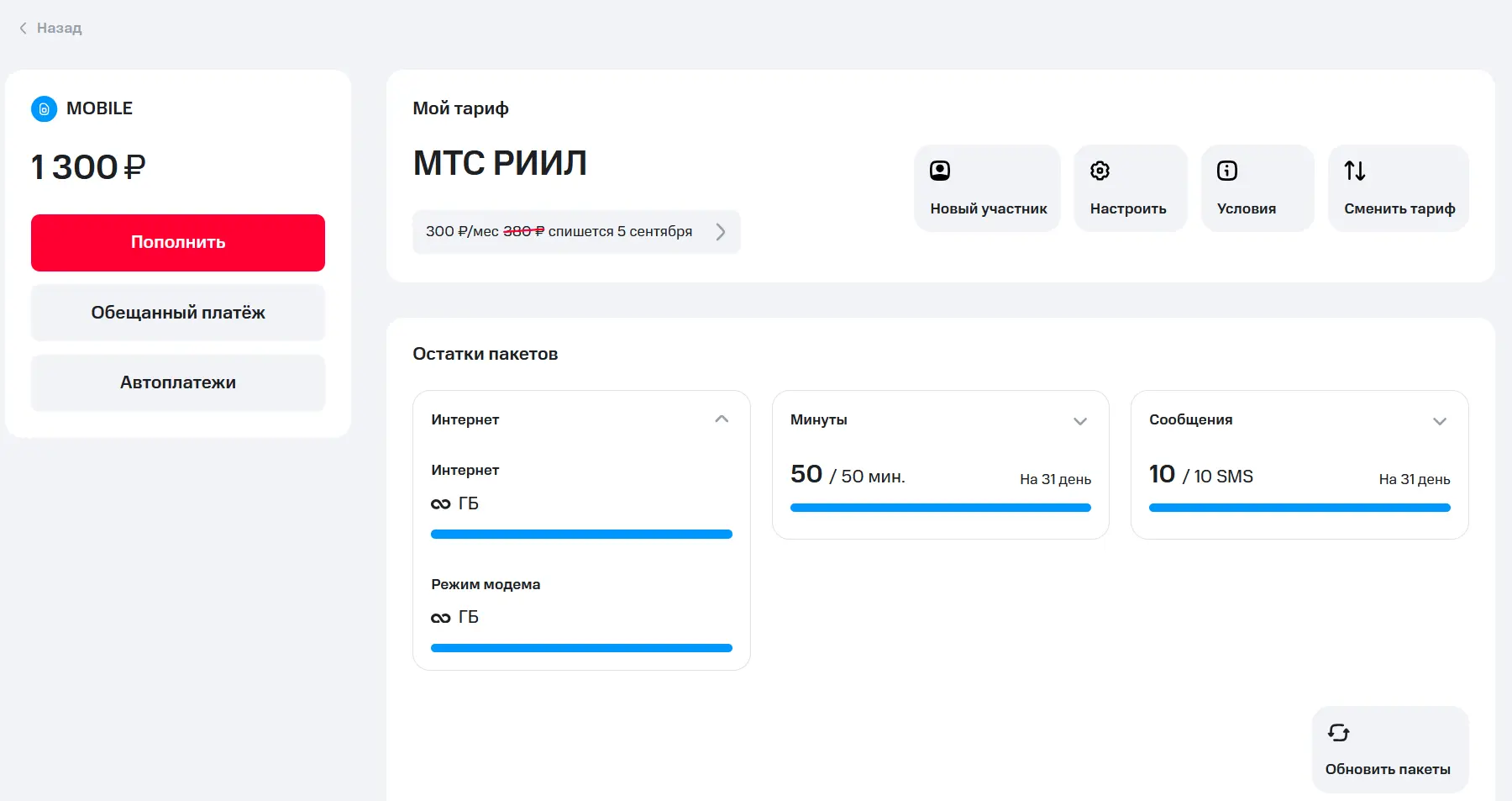Open tariff charge details chevron
1512x801 pixels.
click(721, 232)
